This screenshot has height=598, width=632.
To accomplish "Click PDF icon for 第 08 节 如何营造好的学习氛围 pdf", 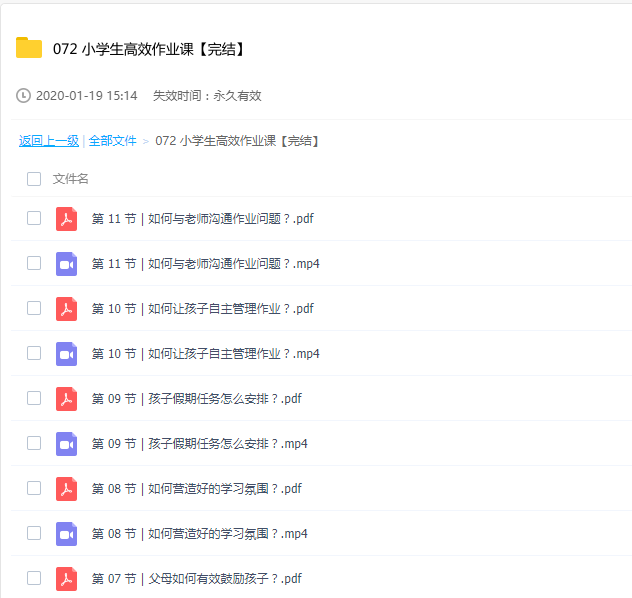I will click(x=67, y=489).
